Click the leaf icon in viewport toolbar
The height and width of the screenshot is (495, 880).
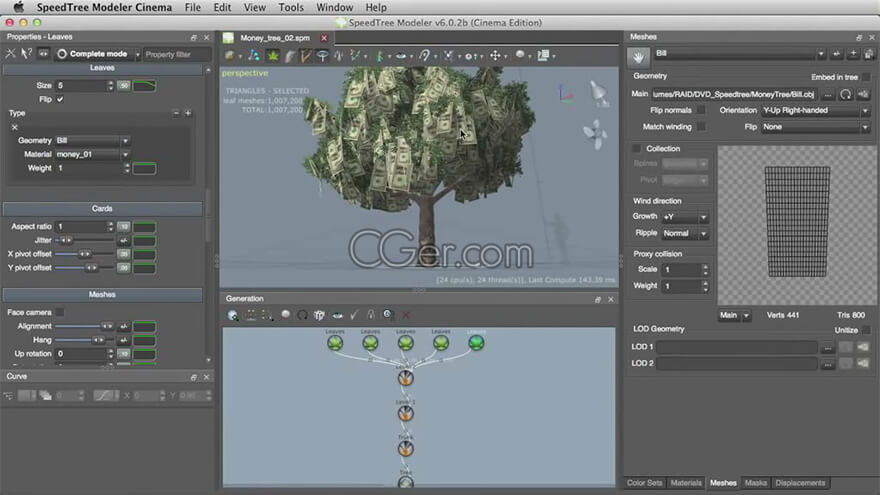(273, 56)
